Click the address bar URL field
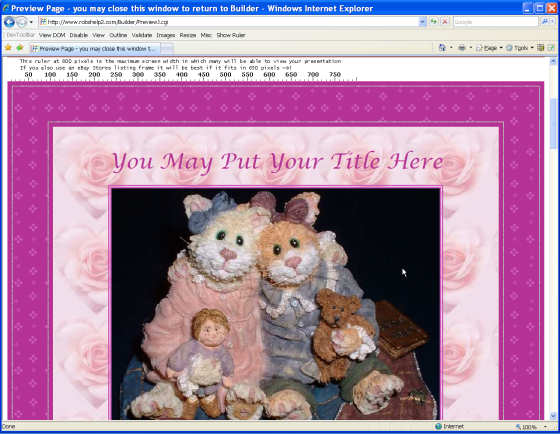560x434 pixels. pyautogui.click(x=229, y=22)
